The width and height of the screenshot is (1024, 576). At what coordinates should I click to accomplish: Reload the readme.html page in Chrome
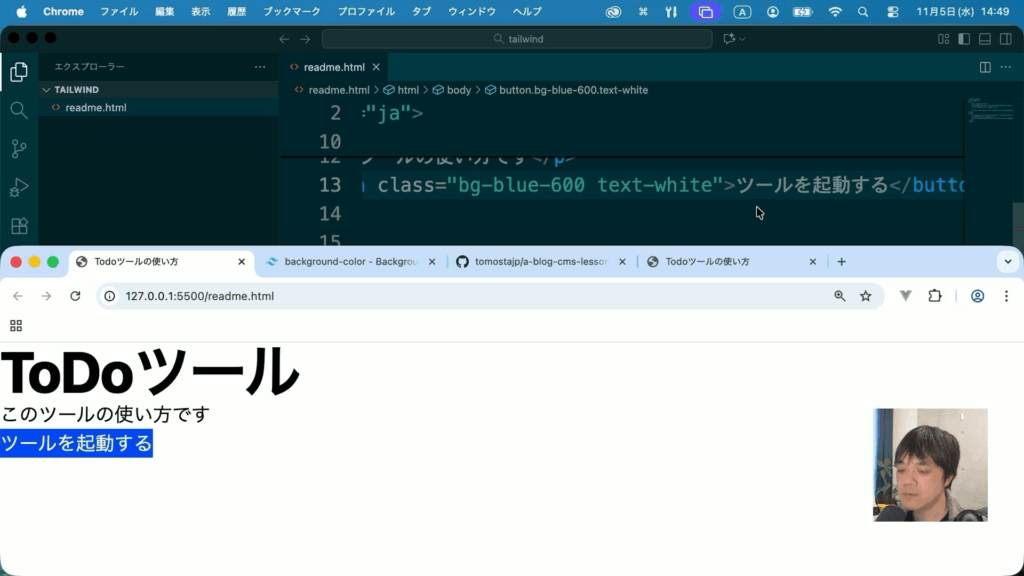pos(75,296)
